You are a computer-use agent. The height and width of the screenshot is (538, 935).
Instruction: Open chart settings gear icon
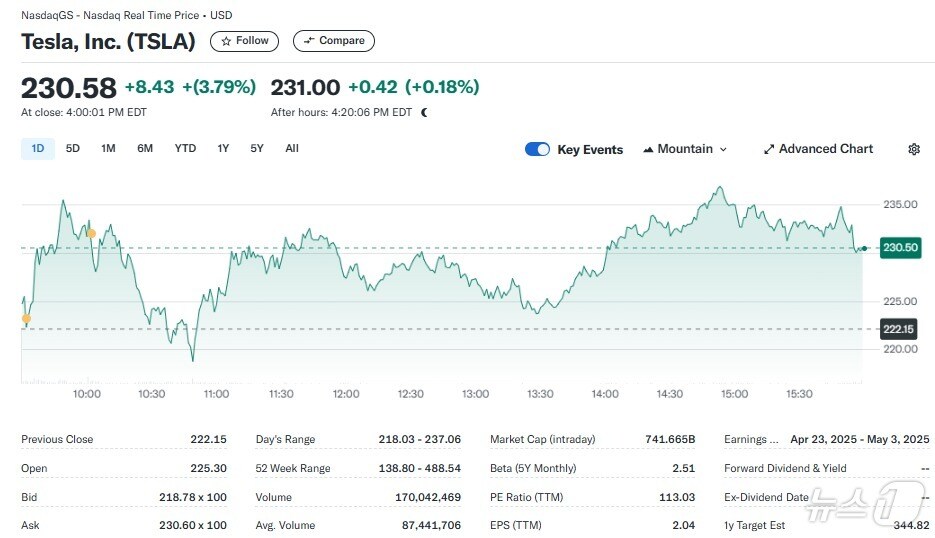tap(913, 149)
